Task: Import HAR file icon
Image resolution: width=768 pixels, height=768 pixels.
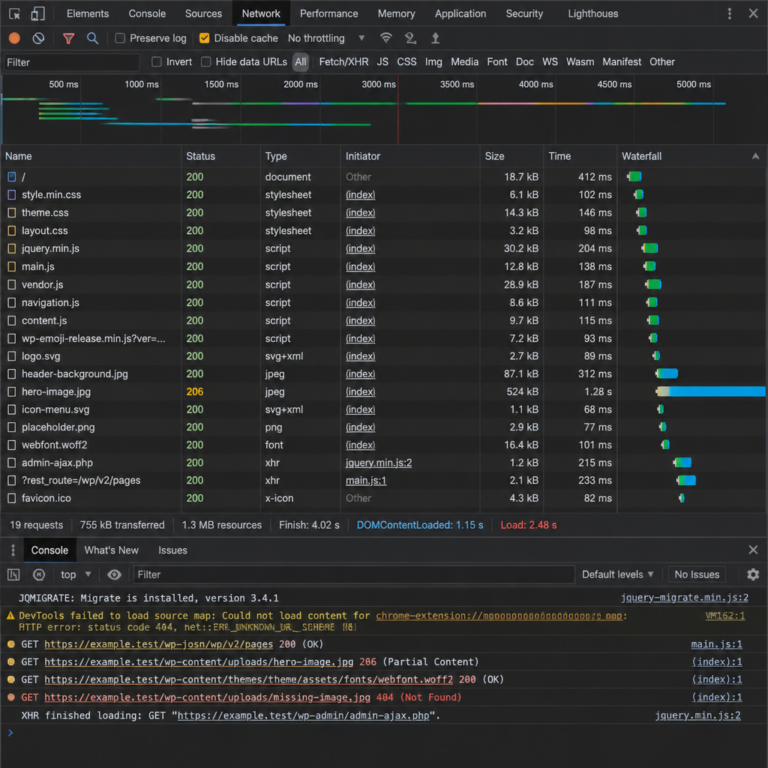Action: pos(410,38)
